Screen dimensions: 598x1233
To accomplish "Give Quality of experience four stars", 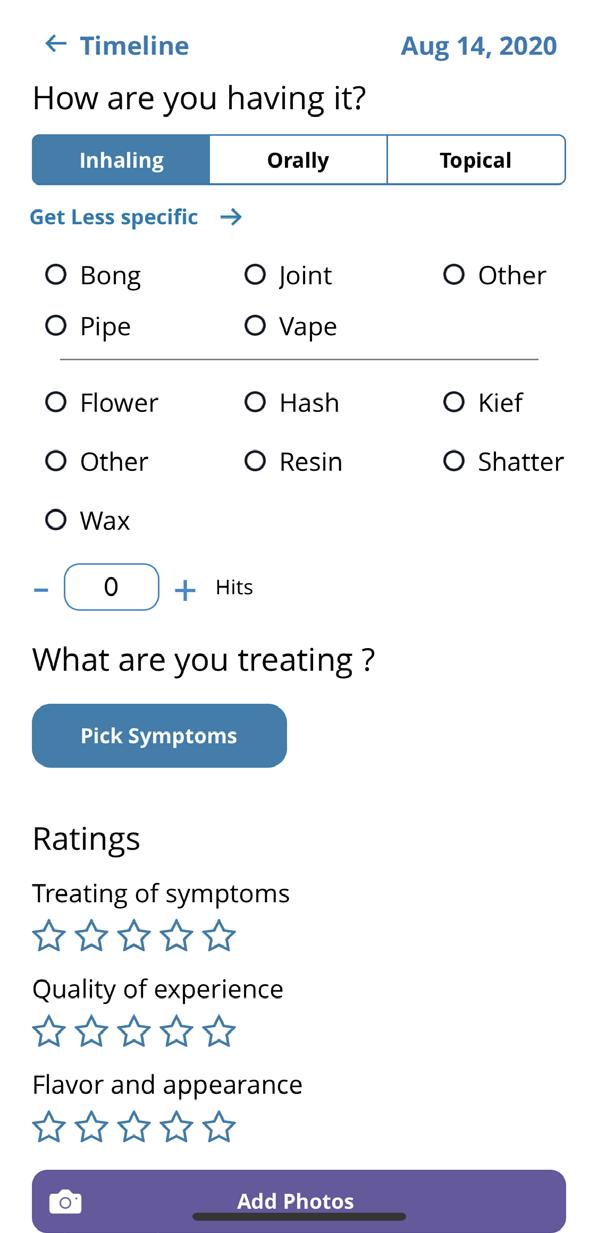I will point(177,1031).
